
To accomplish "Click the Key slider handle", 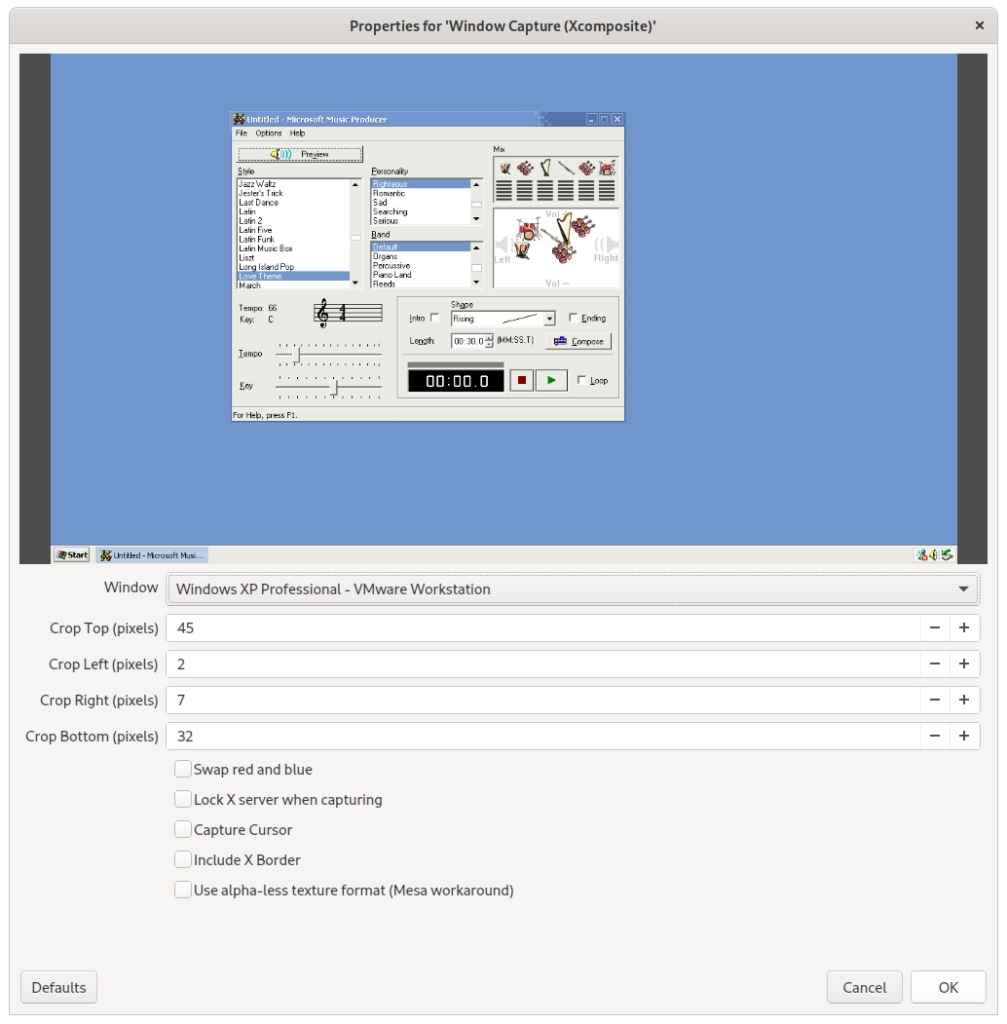I will [335, 387].
